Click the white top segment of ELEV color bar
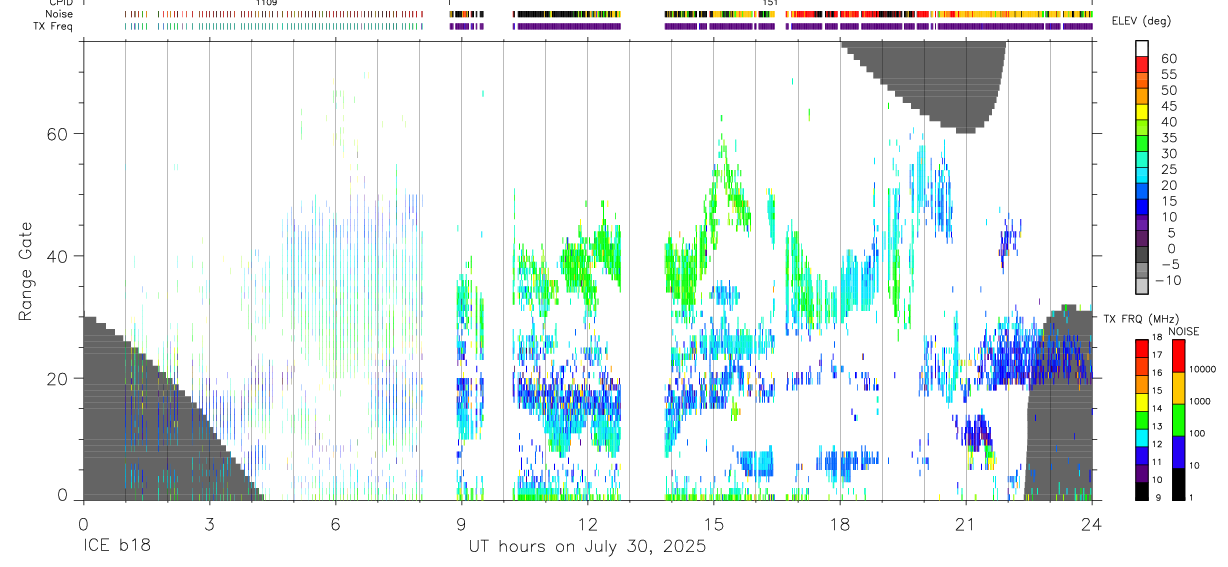Viewport: 1228px width, 567px height. [1142, 47]
